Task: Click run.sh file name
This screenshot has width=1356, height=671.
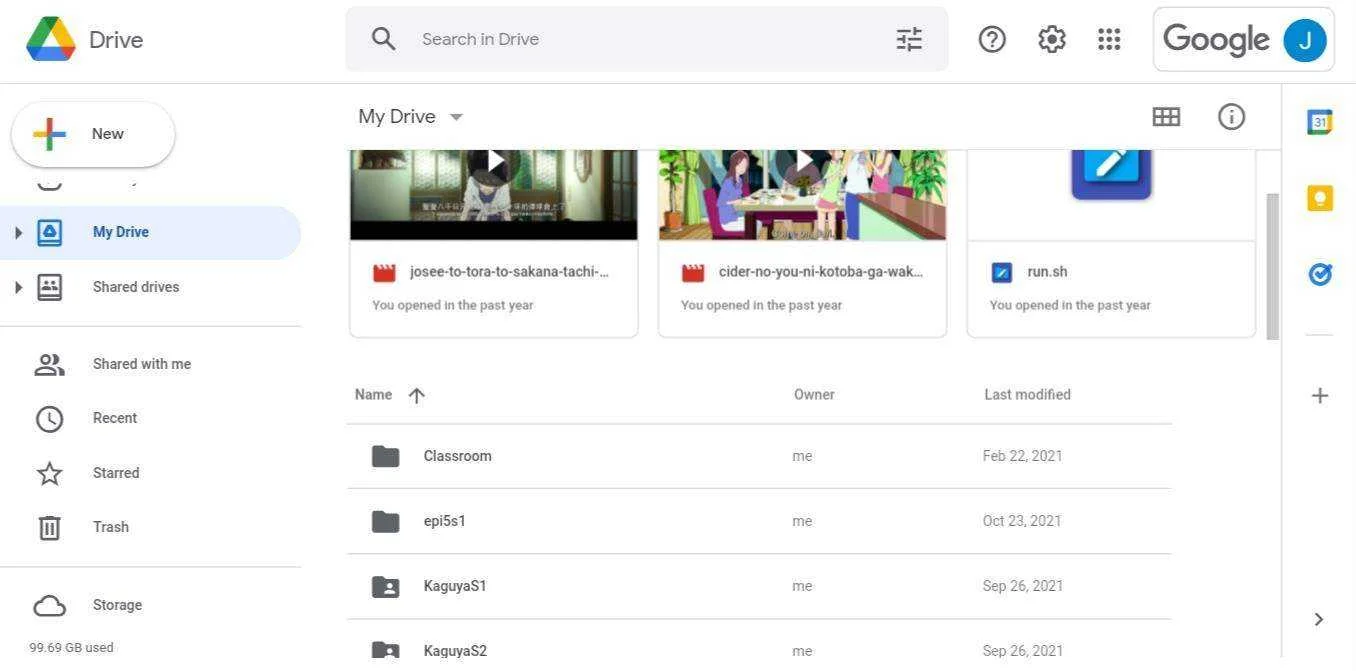Action: tap(1047, 272)
